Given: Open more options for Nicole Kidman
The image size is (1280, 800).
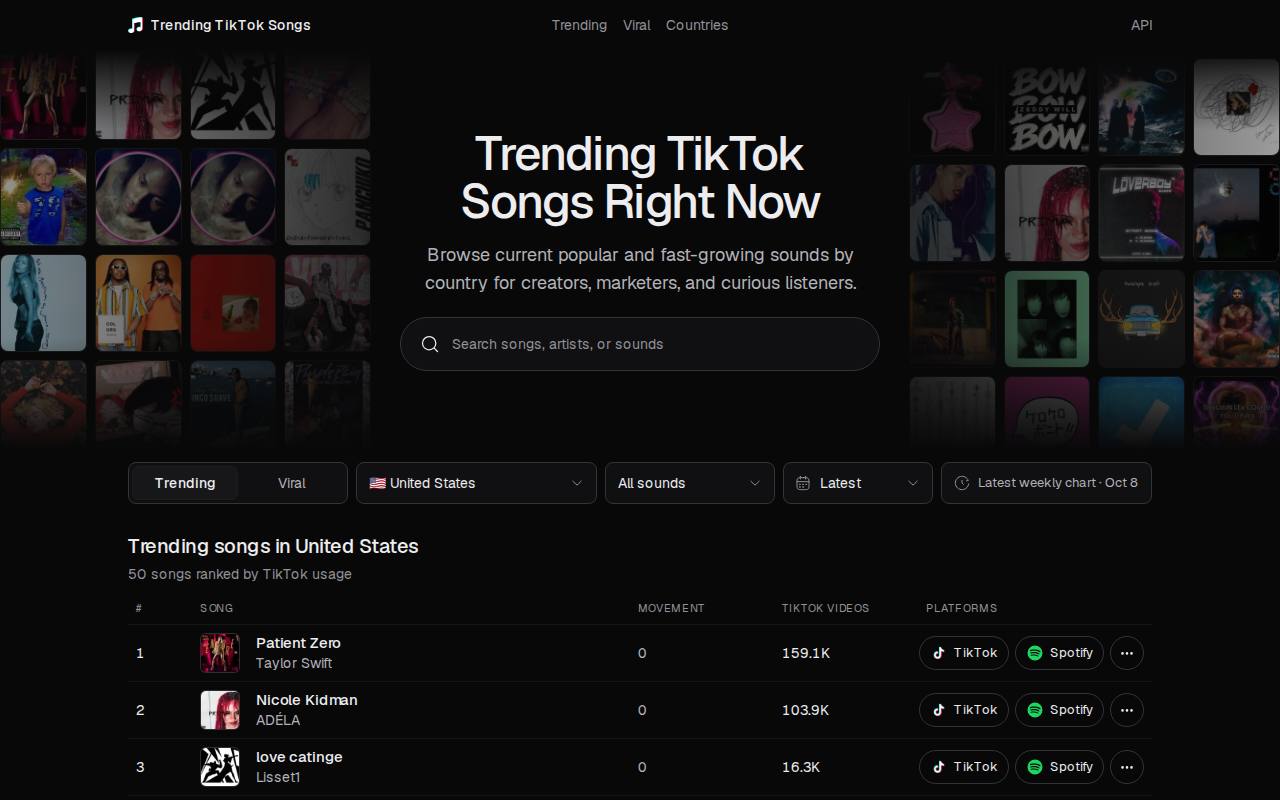Looking at the screenshot, I should point(1127,710).
